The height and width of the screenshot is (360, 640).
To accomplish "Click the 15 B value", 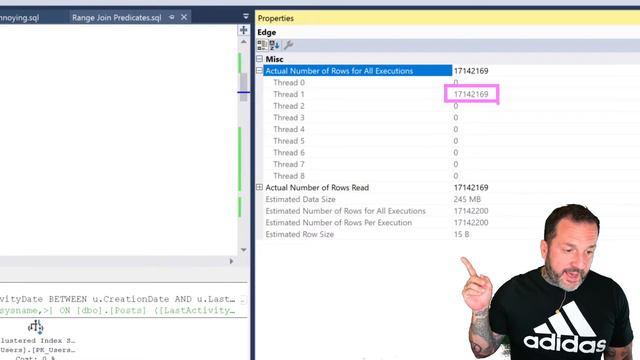I will pos(461,234).
